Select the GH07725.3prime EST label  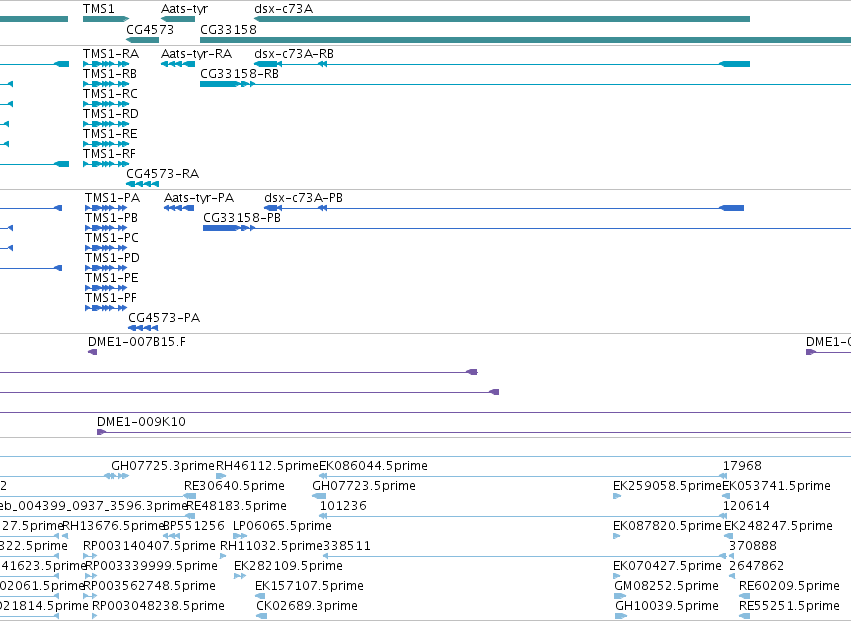163,466
